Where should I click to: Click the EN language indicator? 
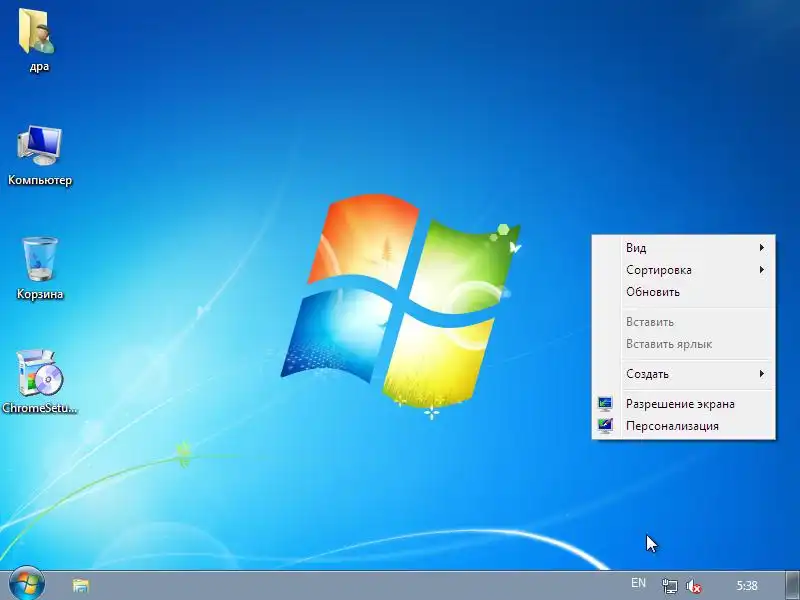tap(638, 583)
